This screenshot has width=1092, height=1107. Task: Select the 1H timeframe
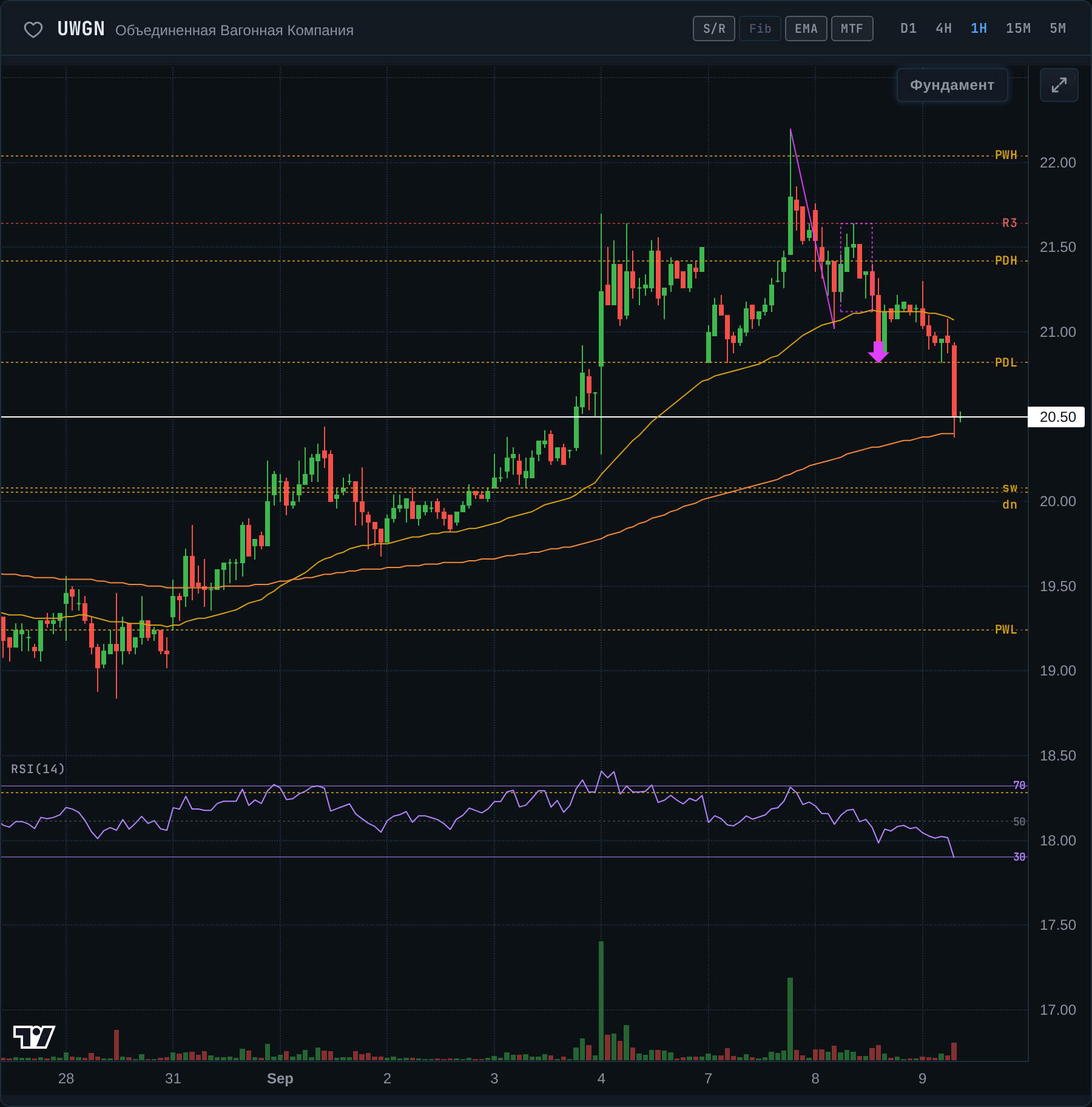pos(979,29)
